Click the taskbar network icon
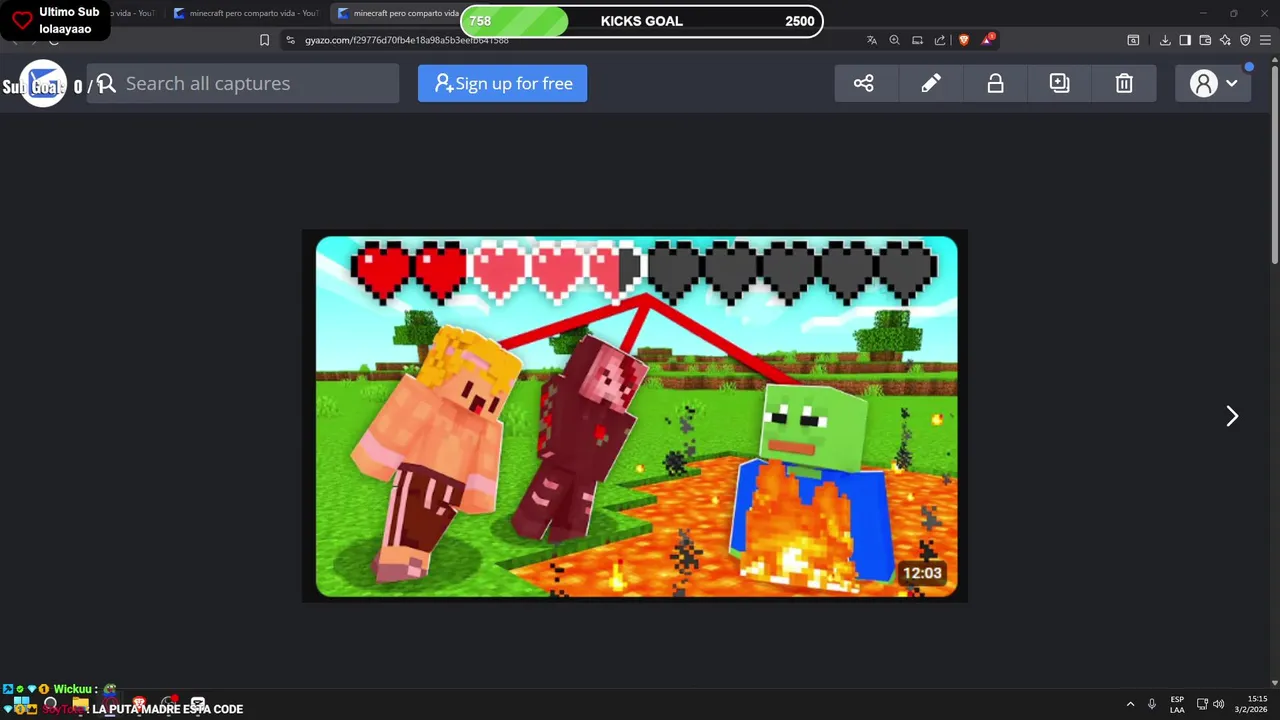1280x720 pixels. [x=1202, y=704]
